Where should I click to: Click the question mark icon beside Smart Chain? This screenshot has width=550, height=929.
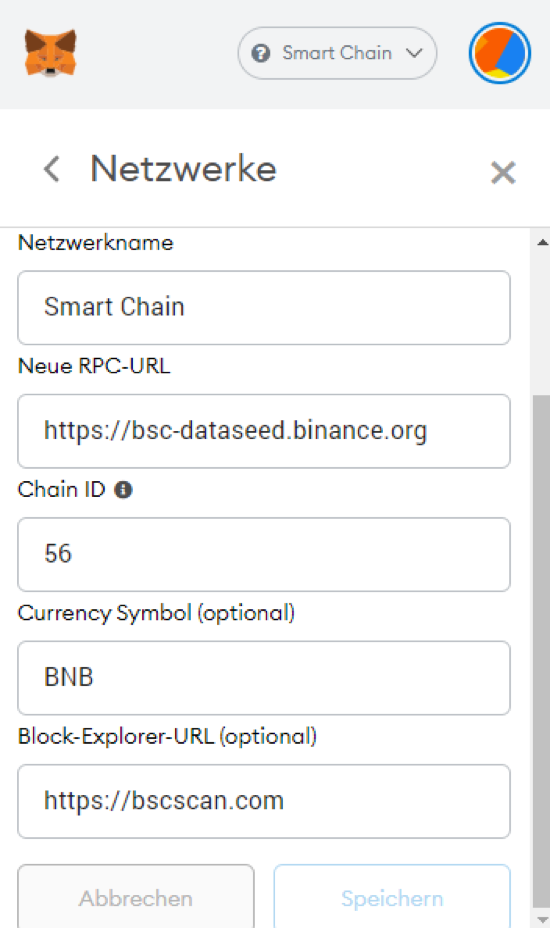tap(261, 53)
